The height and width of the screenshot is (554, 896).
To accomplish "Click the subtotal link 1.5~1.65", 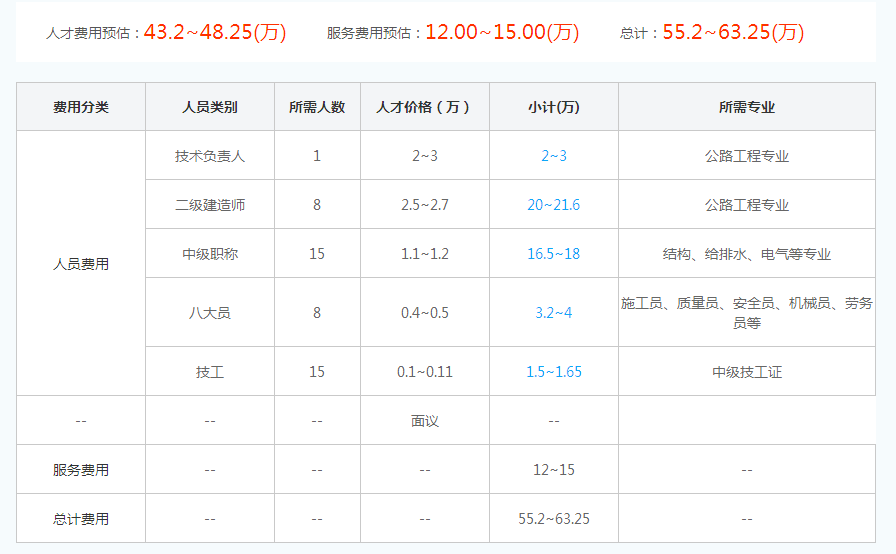I will coord(554,372).
